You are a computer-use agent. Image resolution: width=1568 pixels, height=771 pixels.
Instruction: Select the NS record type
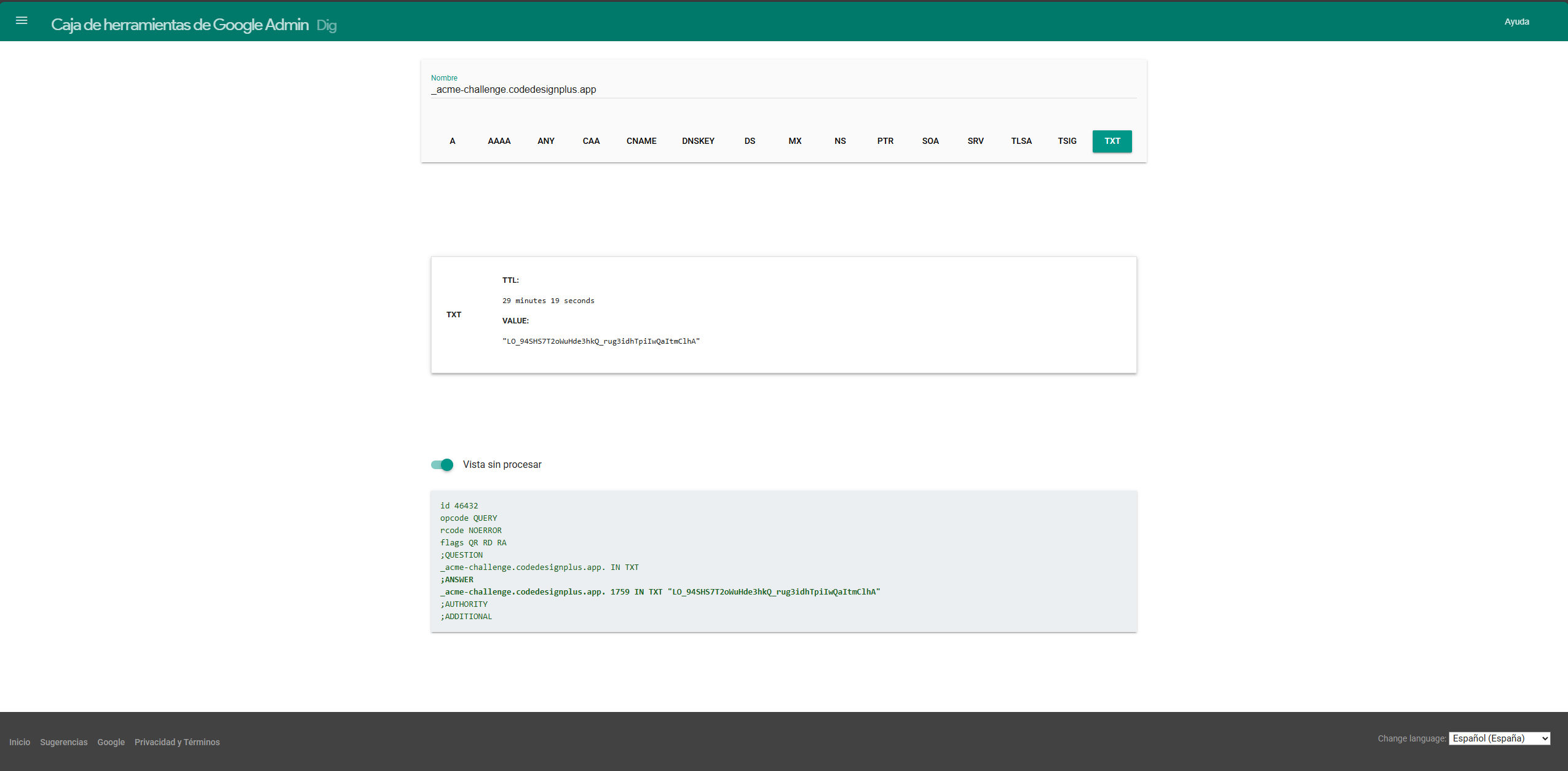click(840, 141)
